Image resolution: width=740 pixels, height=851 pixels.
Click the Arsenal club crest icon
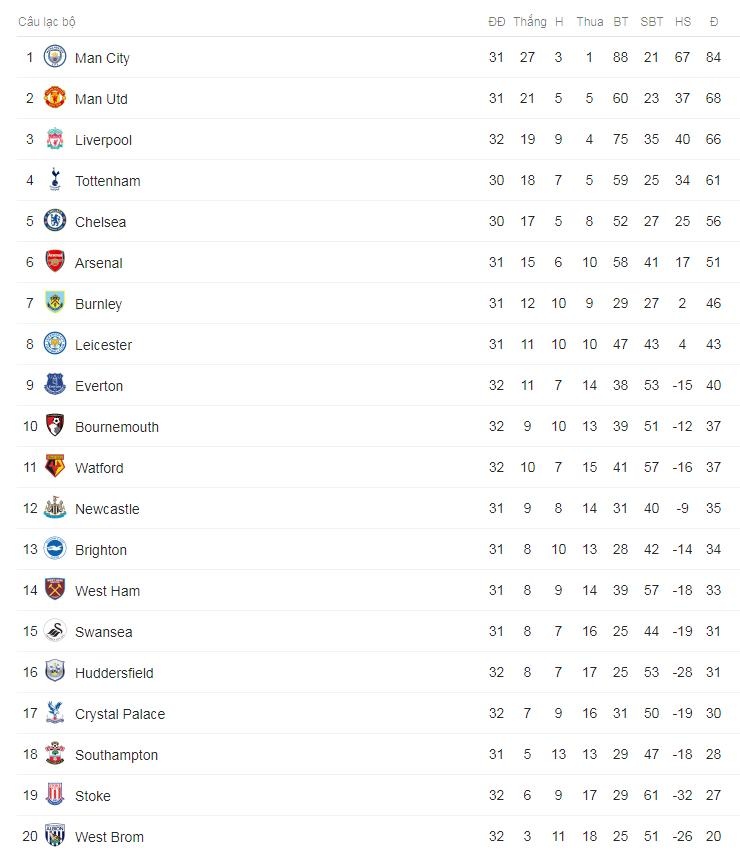click(55, 263)
